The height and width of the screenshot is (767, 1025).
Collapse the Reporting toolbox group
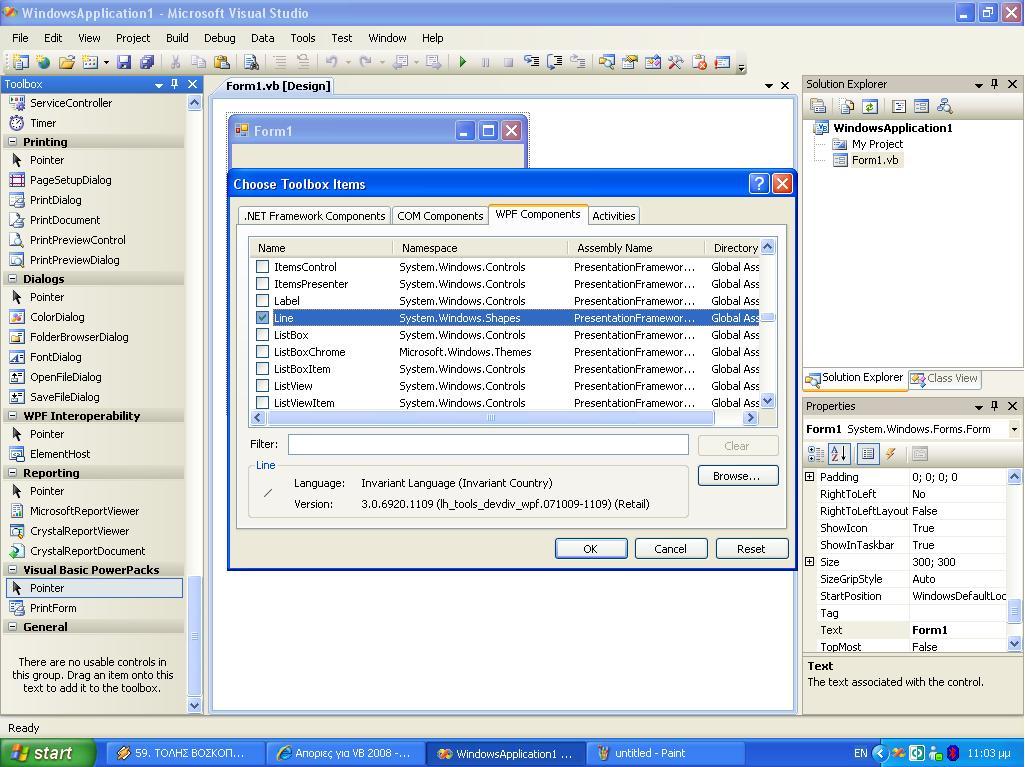[12, 473]
